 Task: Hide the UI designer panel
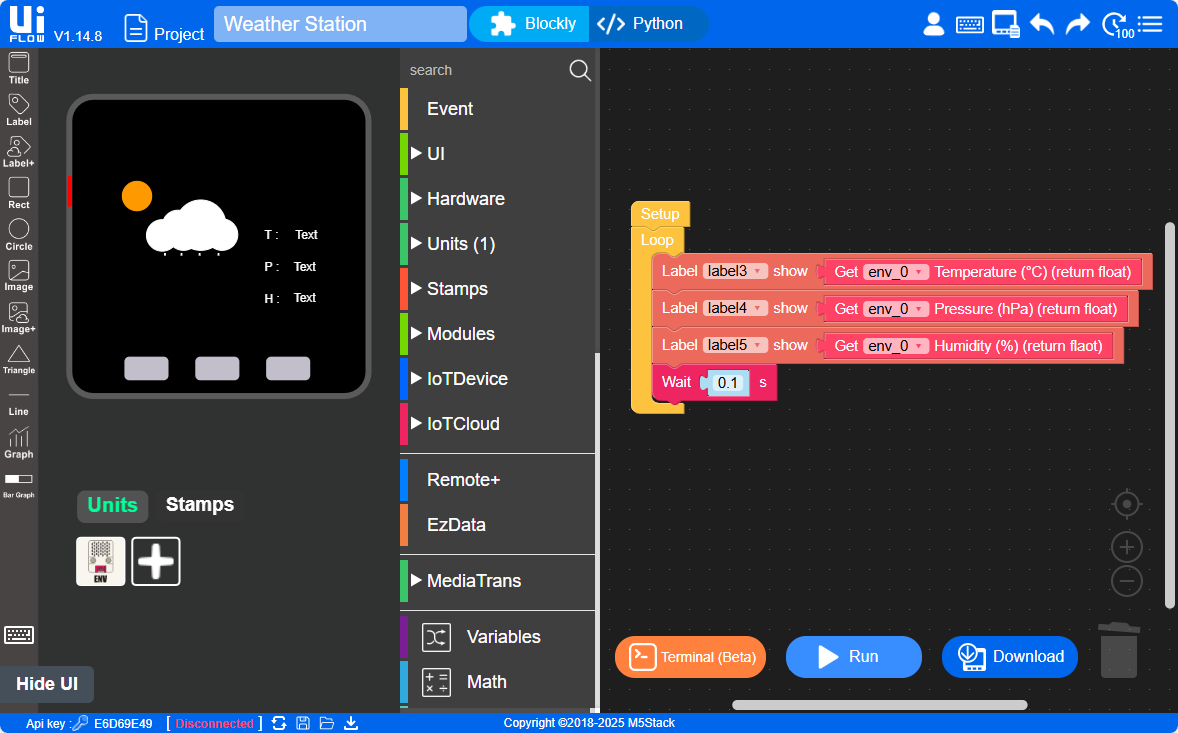(x=47, y=683)
